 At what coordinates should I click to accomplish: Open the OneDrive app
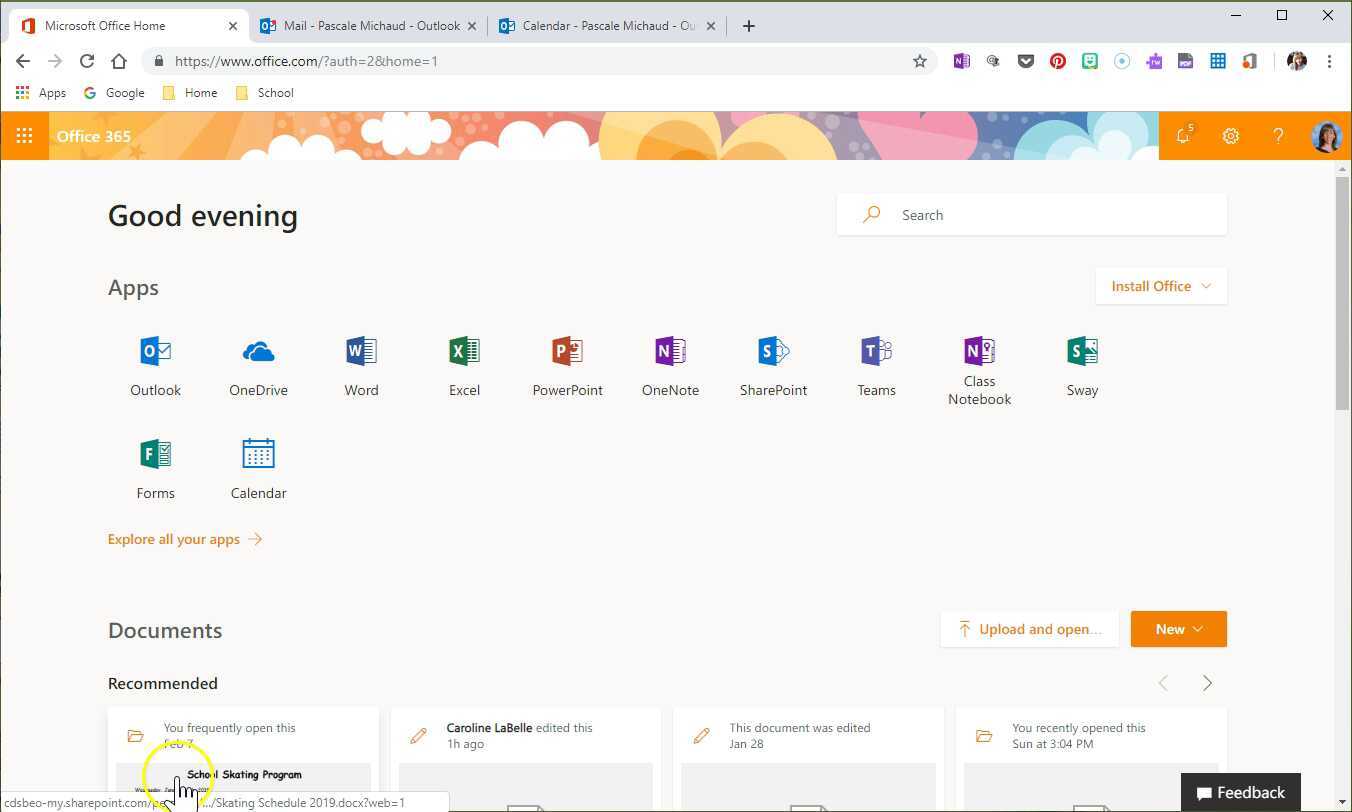[x=258, y=367]
